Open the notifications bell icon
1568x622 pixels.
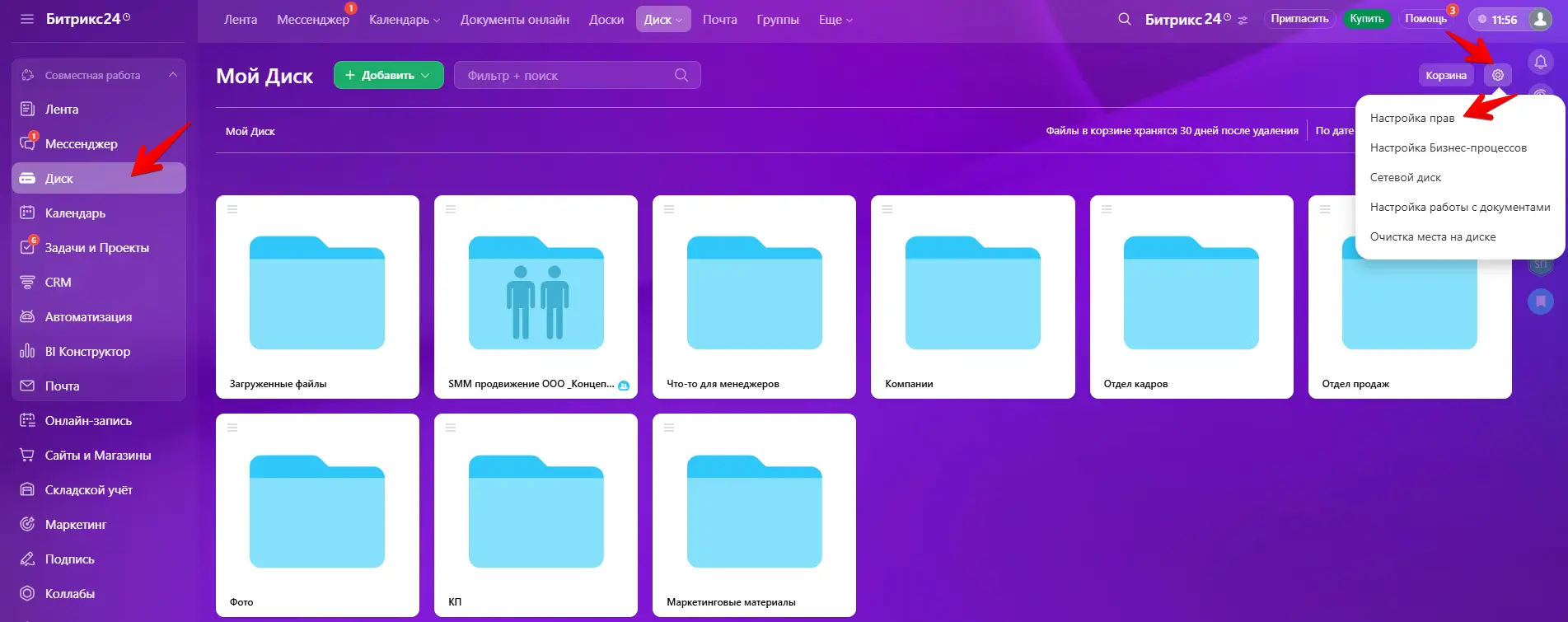(x=1540, y=63)
